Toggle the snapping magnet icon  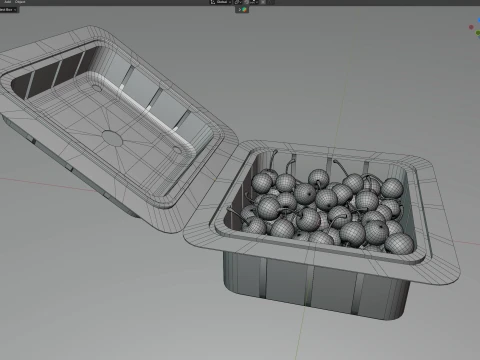246,2
